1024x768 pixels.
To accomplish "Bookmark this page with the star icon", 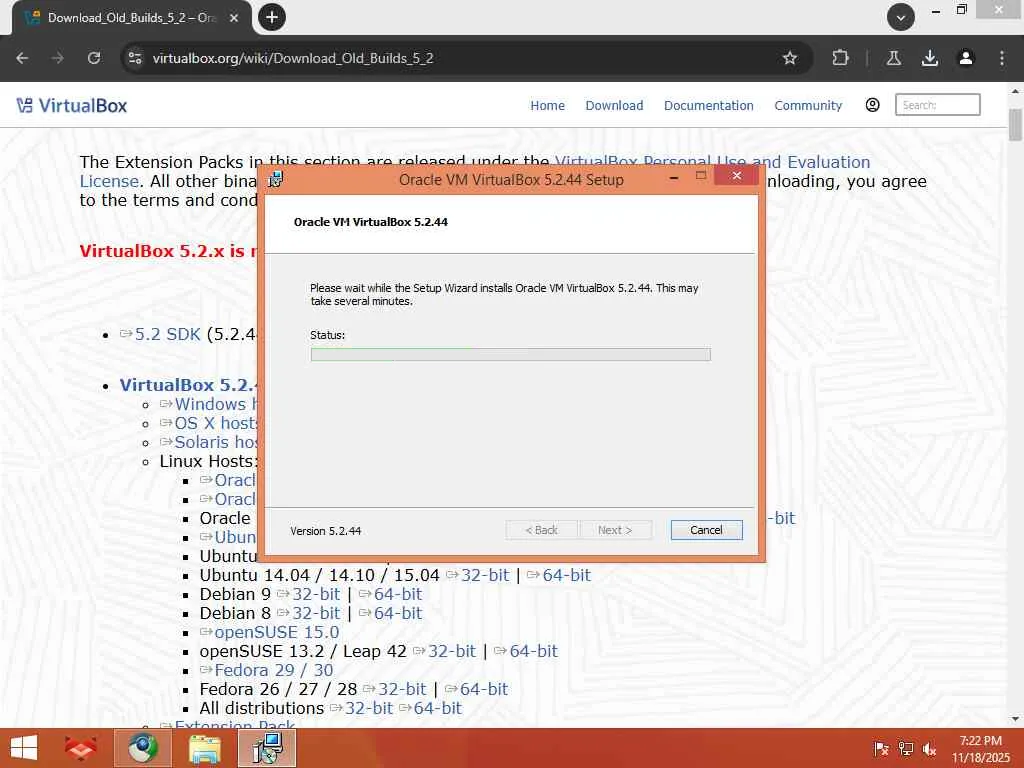I will (790, 58).
